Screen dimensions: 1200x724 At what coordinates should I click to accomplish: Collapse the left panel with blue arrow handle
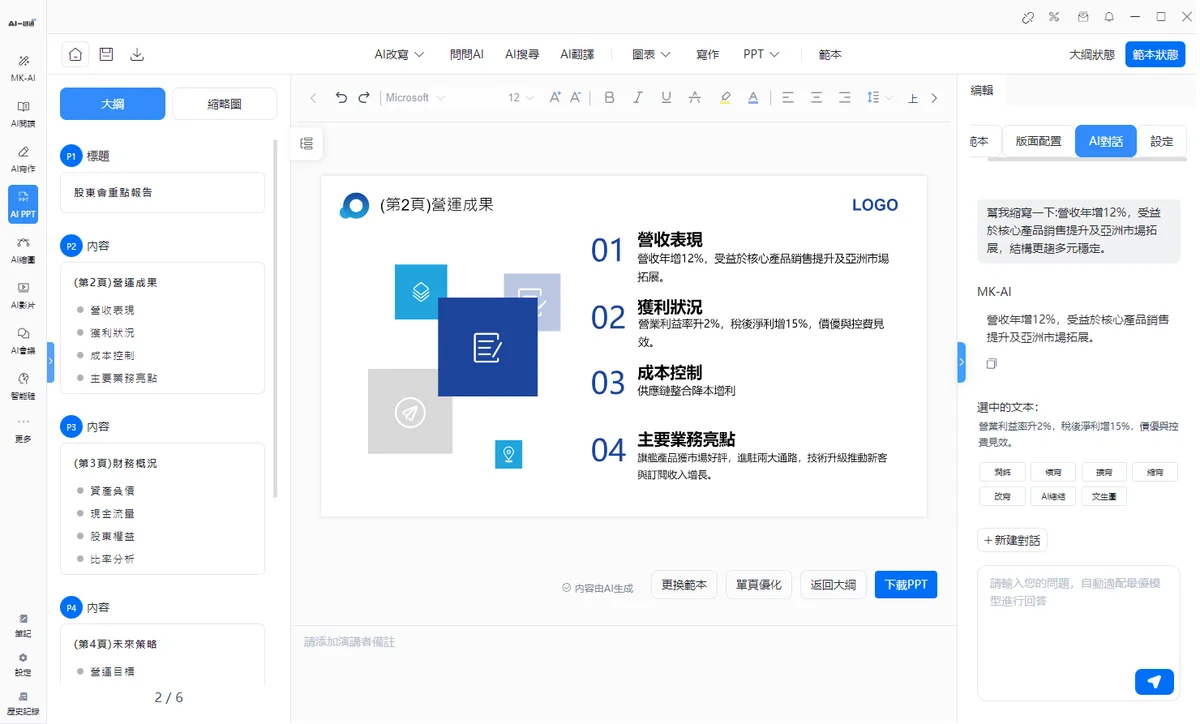coord(51,362)
